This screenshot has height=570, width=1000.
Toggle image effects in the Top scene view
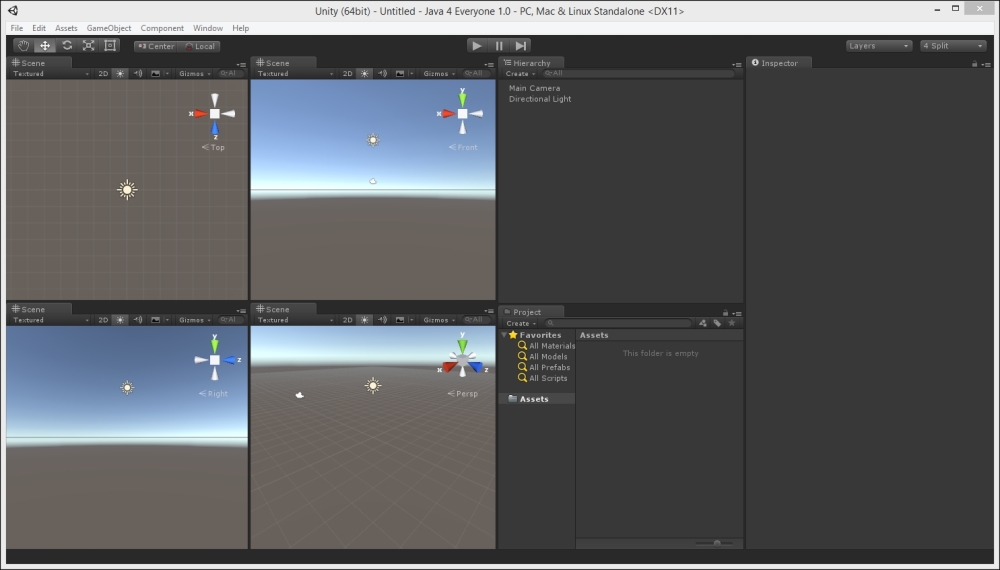coord(156,74)
